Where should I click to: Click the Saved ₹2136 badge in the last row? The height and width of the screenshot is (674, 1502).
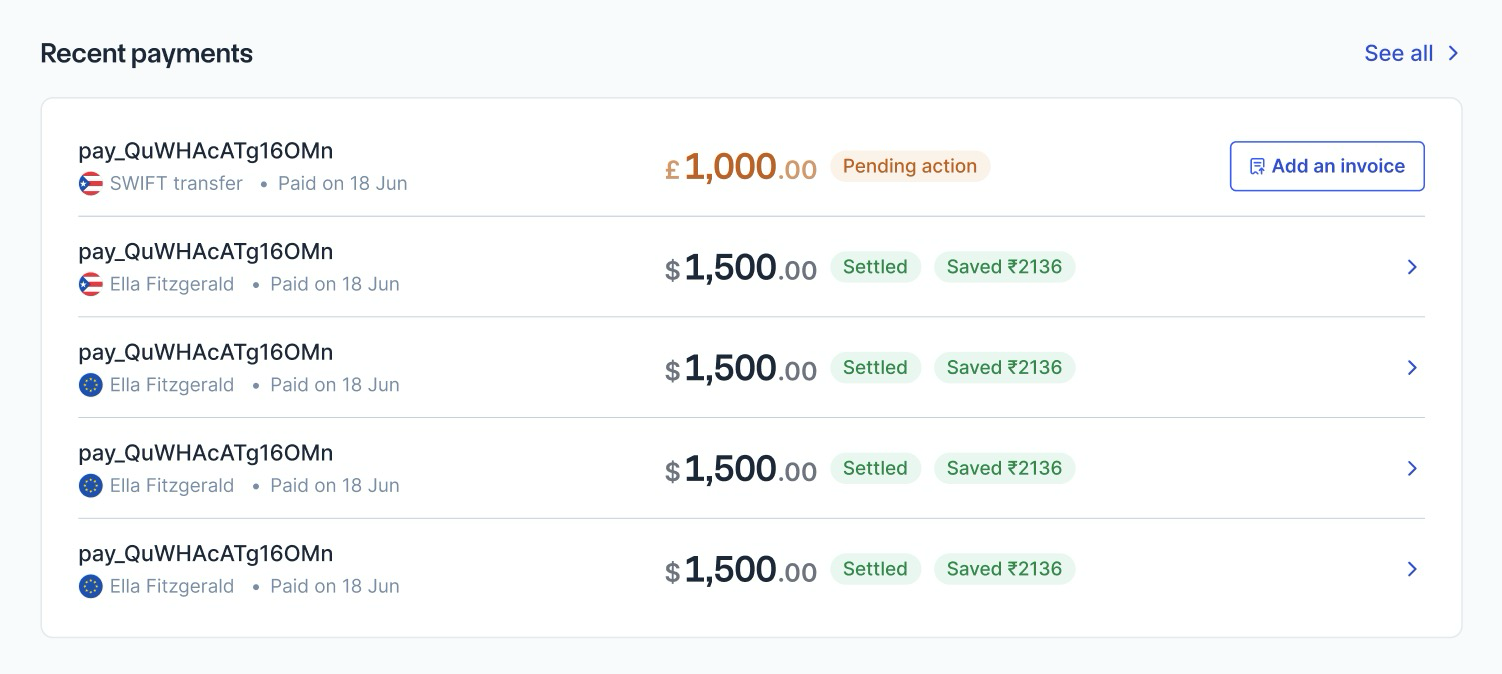pyautogui.click(x=1004, y=569)
